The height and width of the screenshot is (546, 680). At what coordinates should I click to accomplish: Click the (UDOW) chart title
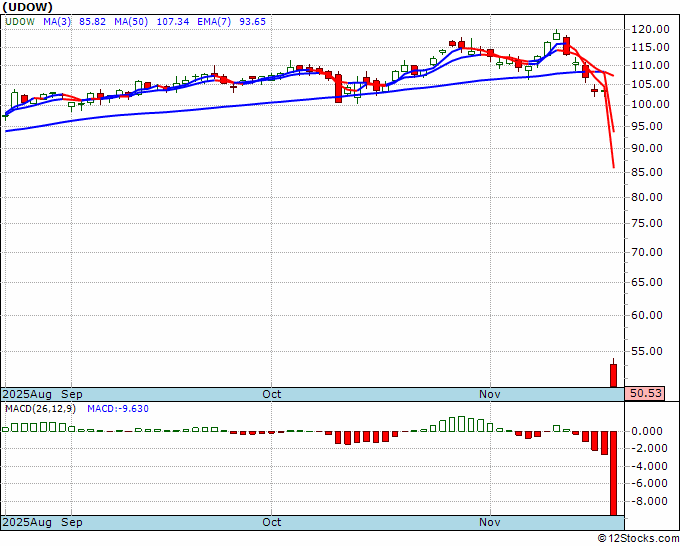click(x=27, y=7)
